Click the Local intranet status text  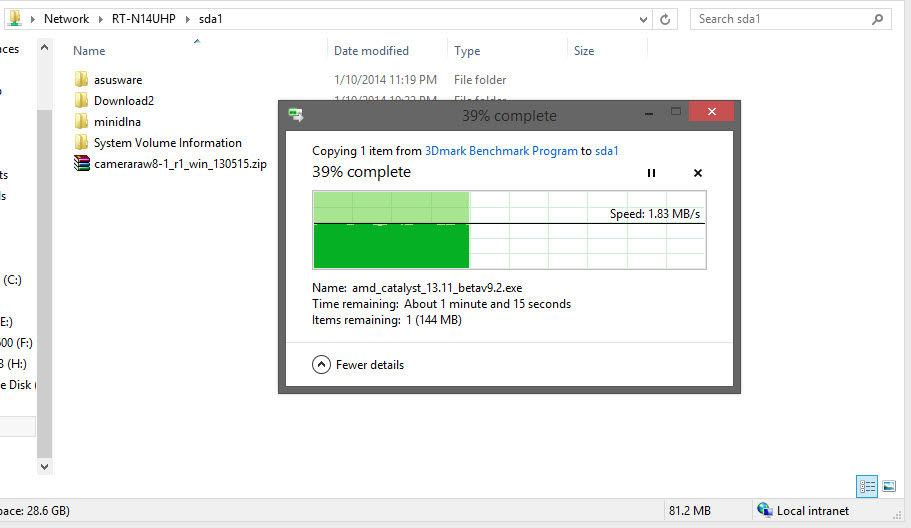[x=813, y=511]
